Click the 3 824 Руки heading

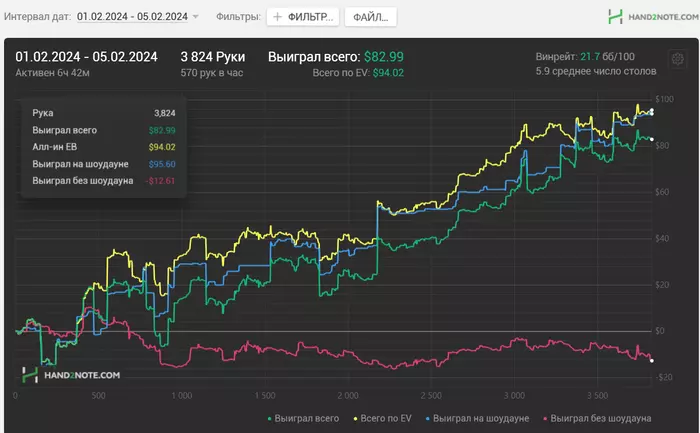(x=213, y=57)
